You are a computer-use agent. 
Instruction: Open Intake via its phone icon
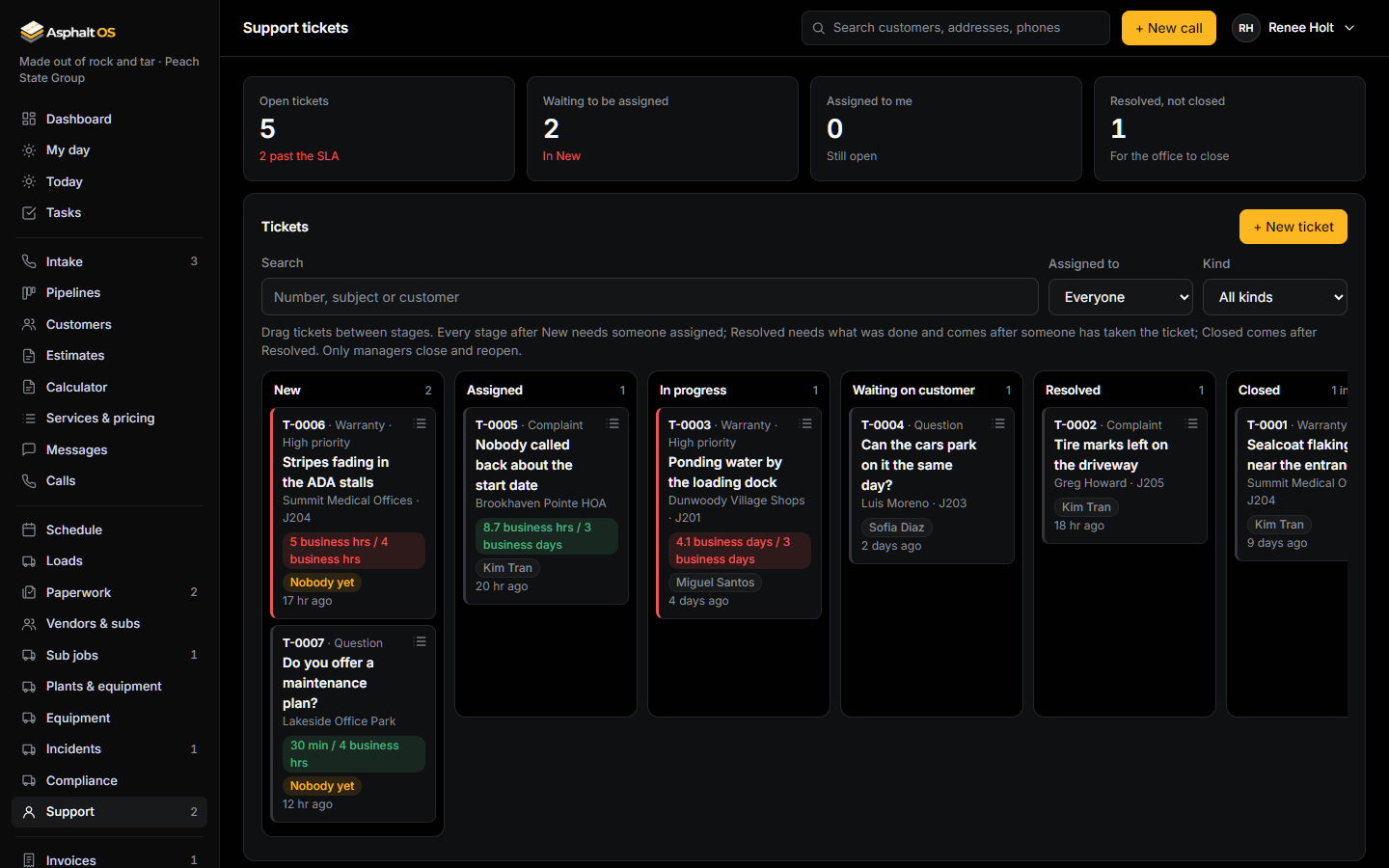pos(29,261)
